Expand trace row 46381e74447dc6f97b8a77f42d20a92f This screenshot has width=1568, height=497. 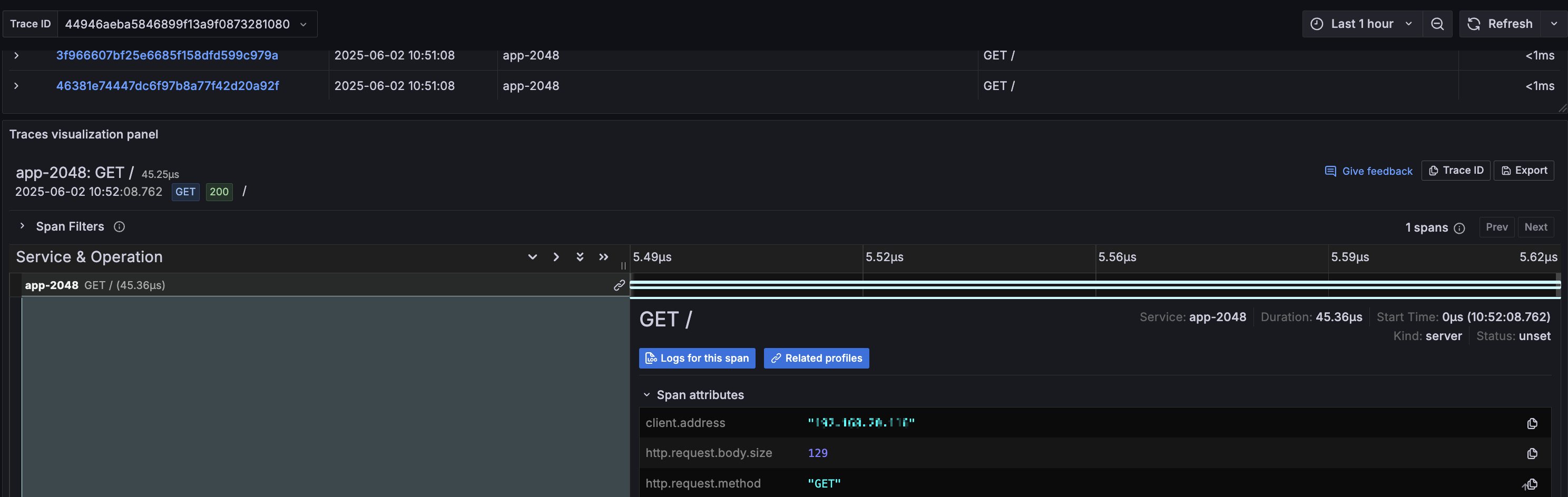[16, 86]
